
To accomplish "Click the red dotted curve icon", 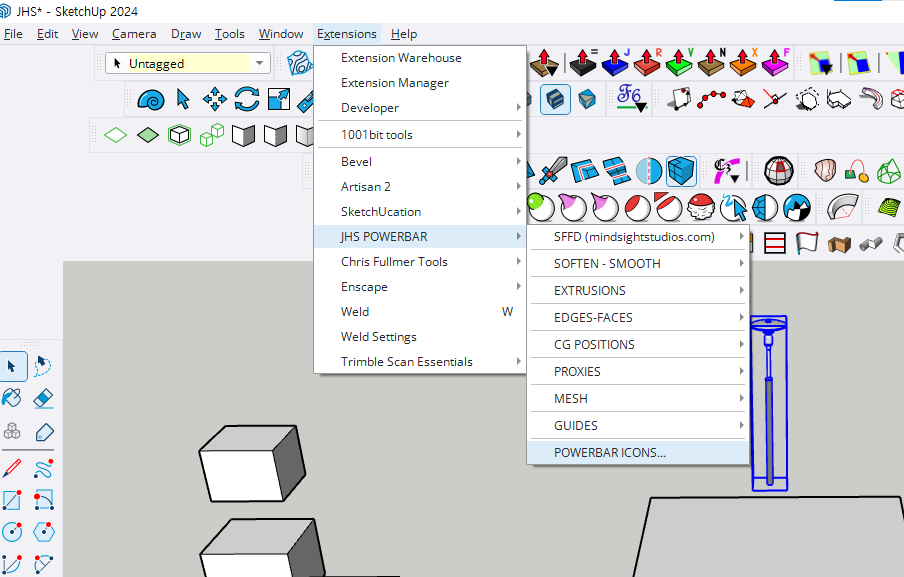I will click(710, 99).
